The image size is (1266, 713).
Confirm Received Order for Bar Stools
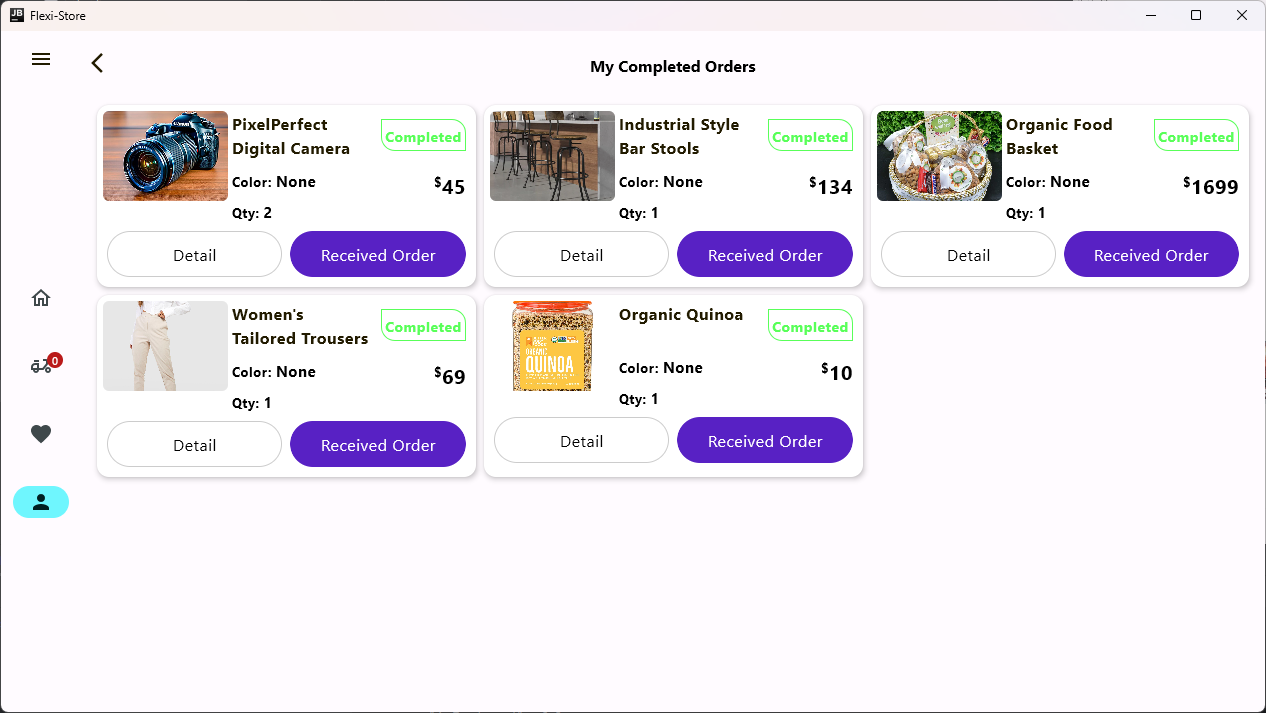coord(764,255)
